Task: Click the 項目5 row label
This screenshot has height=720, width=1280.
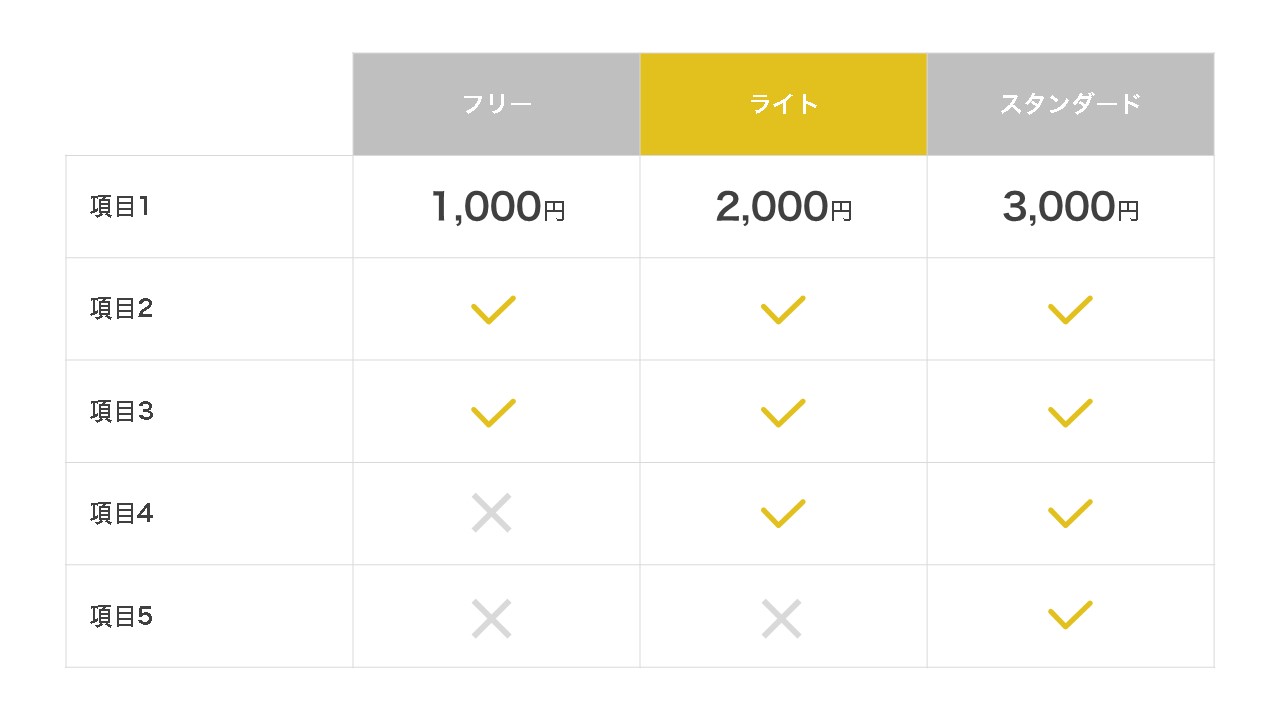Action: click(121, 616)
